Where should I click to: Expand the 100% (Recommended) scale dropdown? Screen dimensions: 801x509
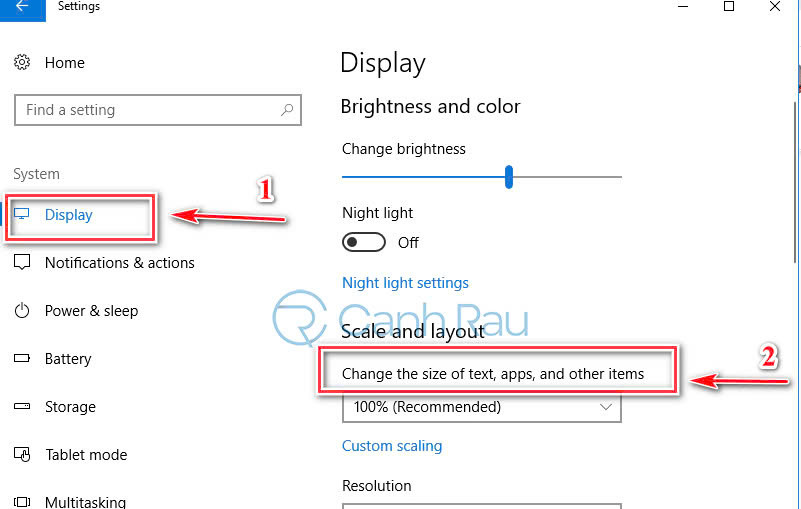point(481,407)
